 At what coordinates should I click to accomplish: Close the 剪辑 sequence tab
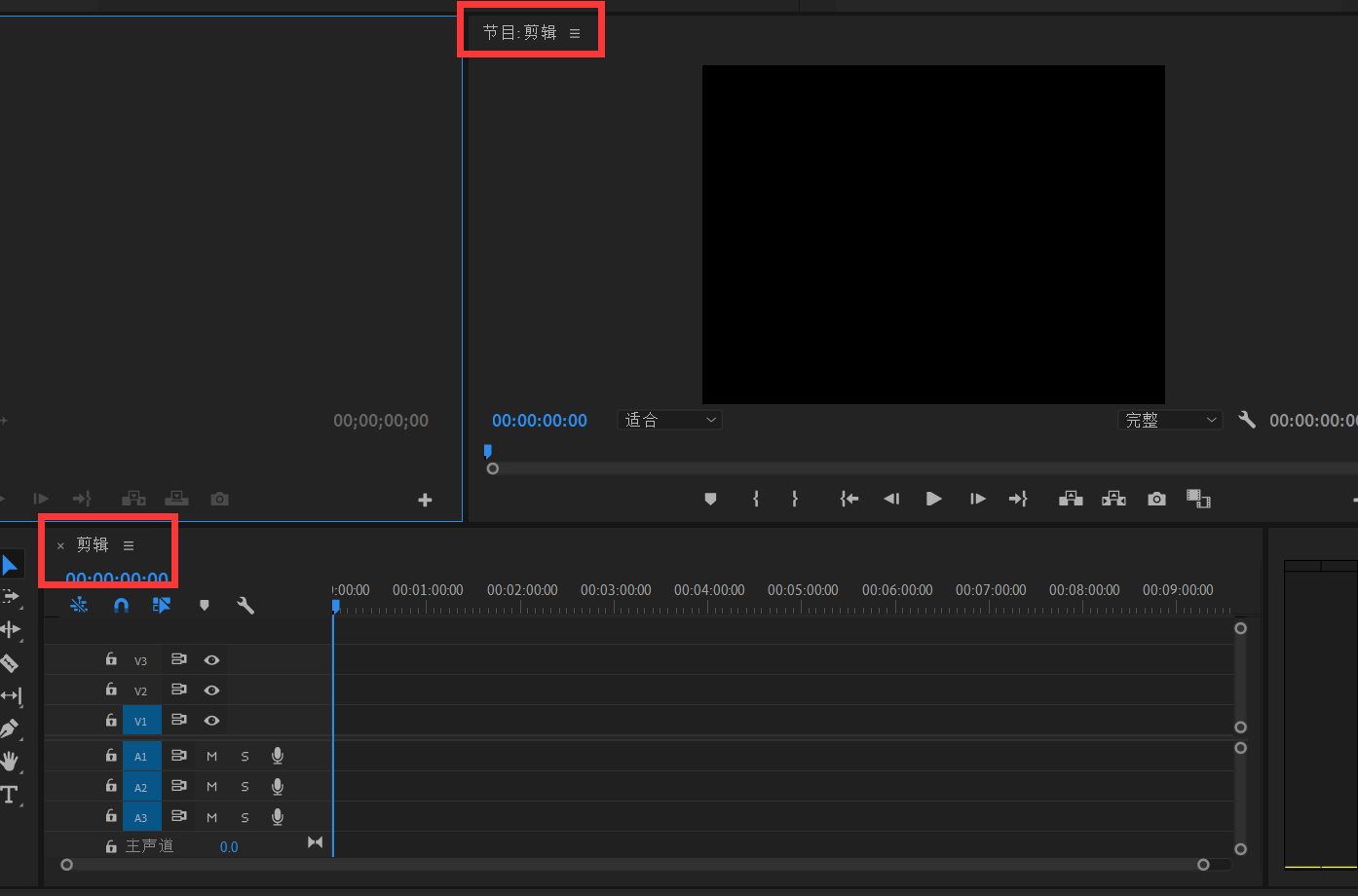(x=60, y=546)
